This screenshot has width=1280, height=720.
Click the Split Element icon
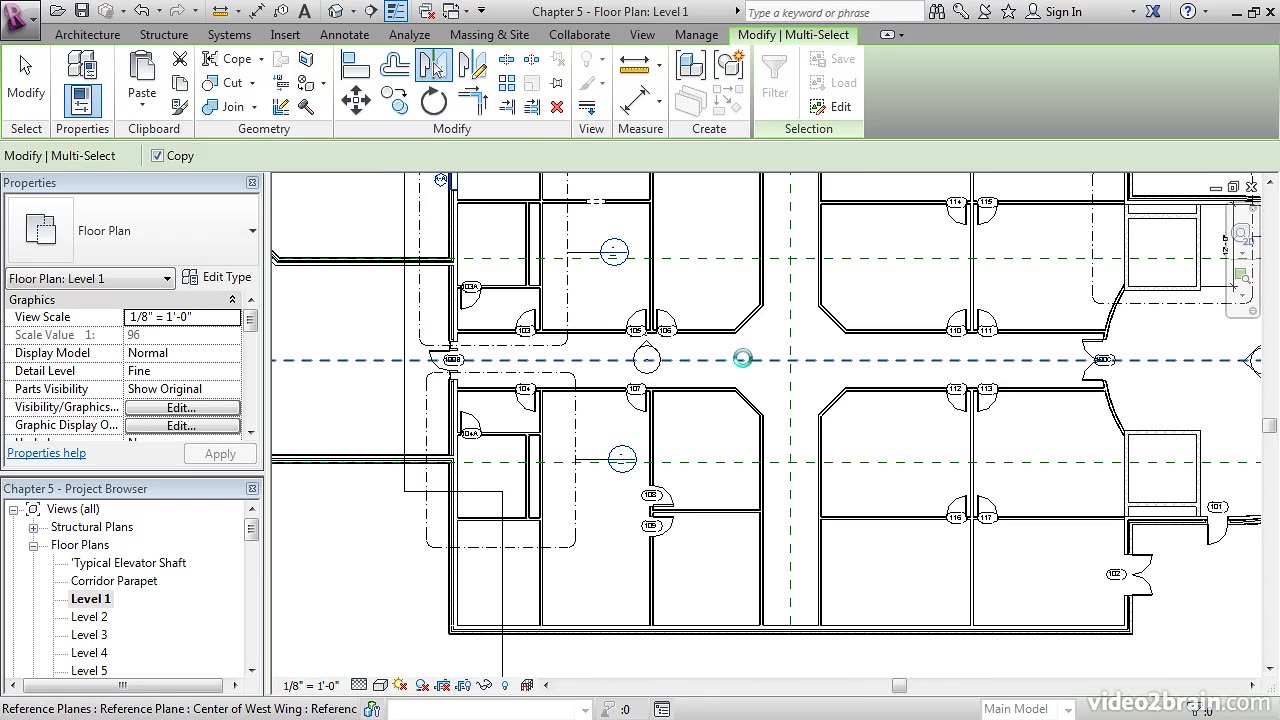(507, 59)
